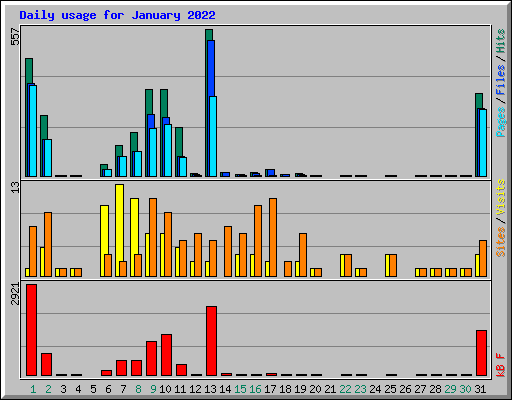
Task: Click day label 1 on the x-axis
Action: pyautogui.click(x=33, y=389)
